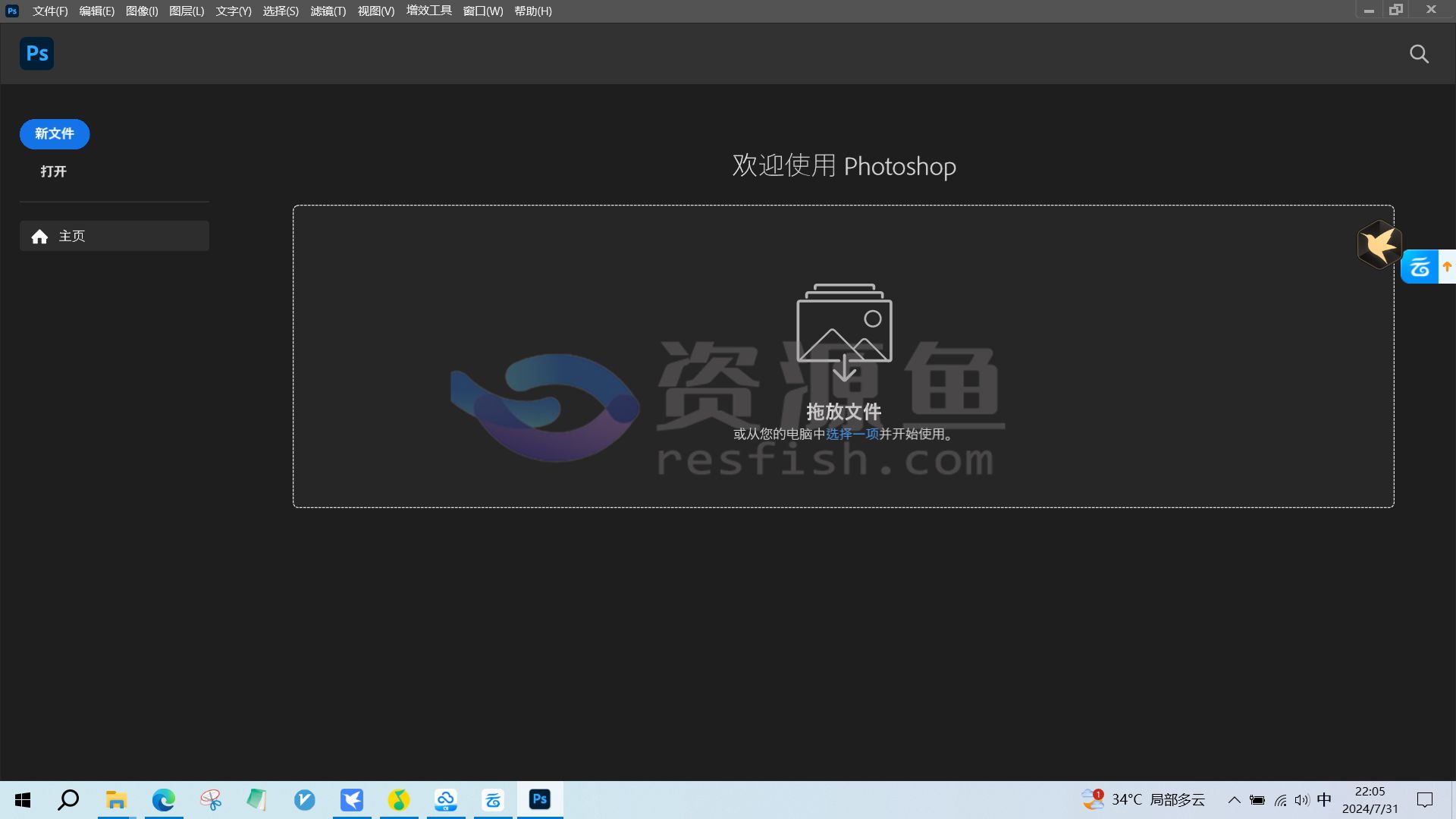Open Windows taskbar search
Viewport: 1456px width, 819px height.
[x=68, y=800]
